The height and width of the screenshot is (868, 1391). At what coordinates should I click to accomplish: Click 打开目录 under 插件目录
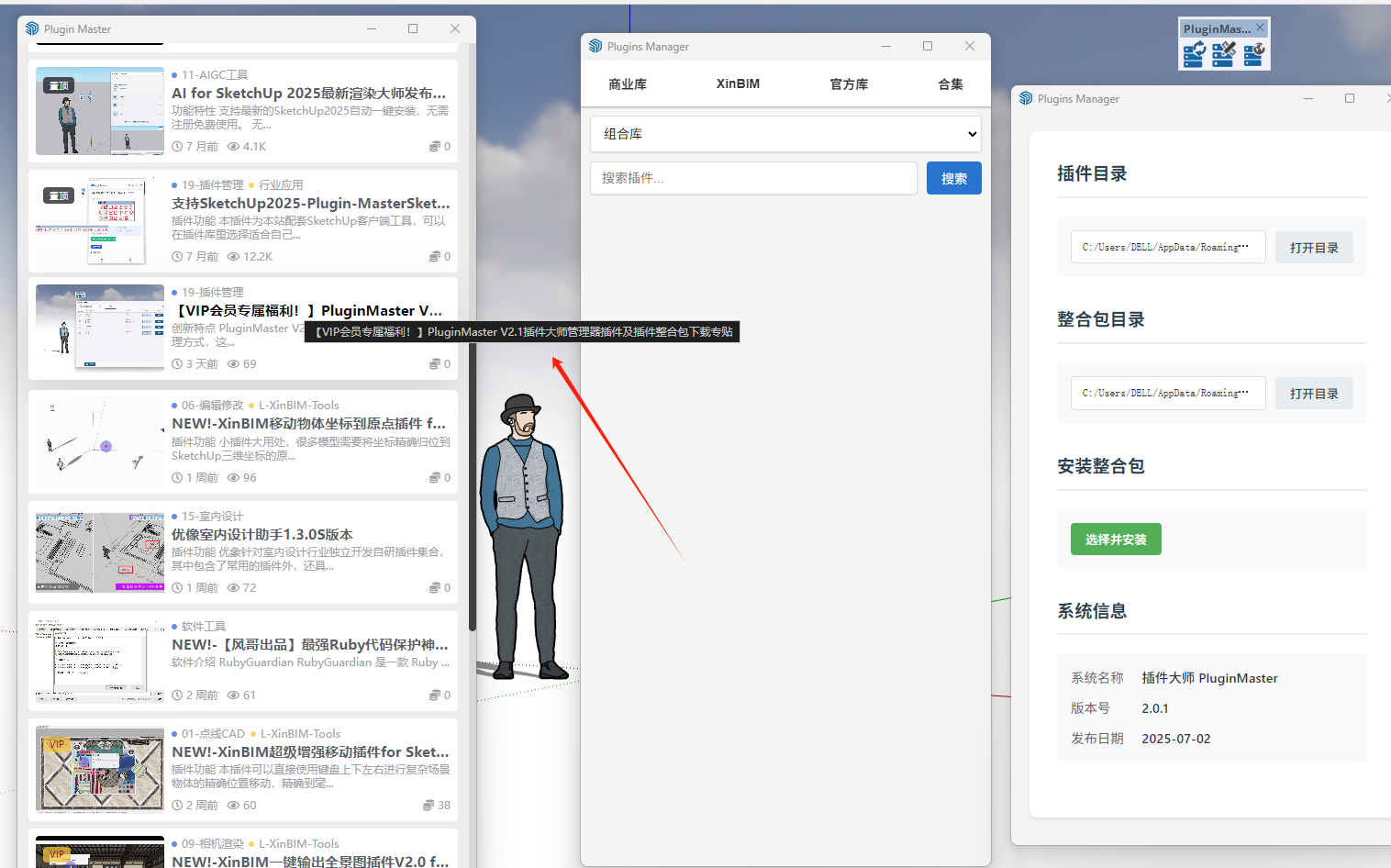(x=1313, y=248)
